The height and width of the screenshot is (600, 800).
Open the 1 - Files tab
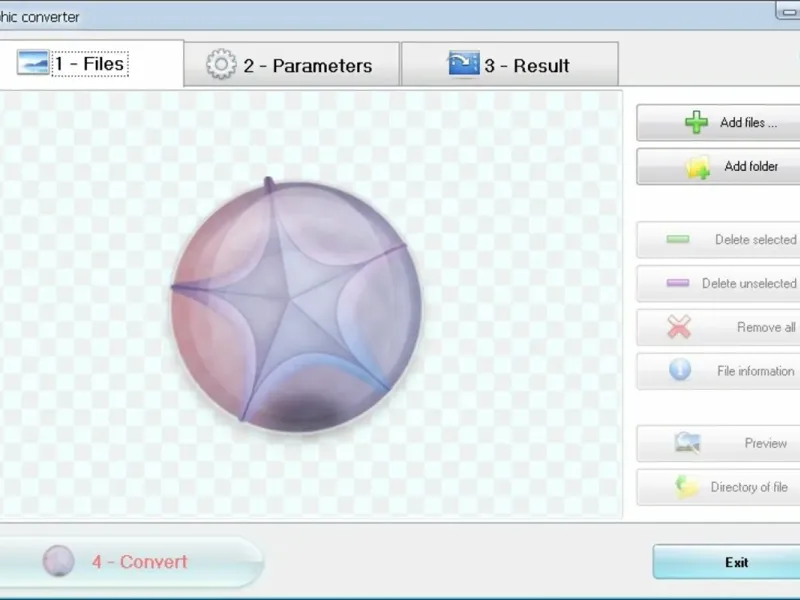(91, 63)
